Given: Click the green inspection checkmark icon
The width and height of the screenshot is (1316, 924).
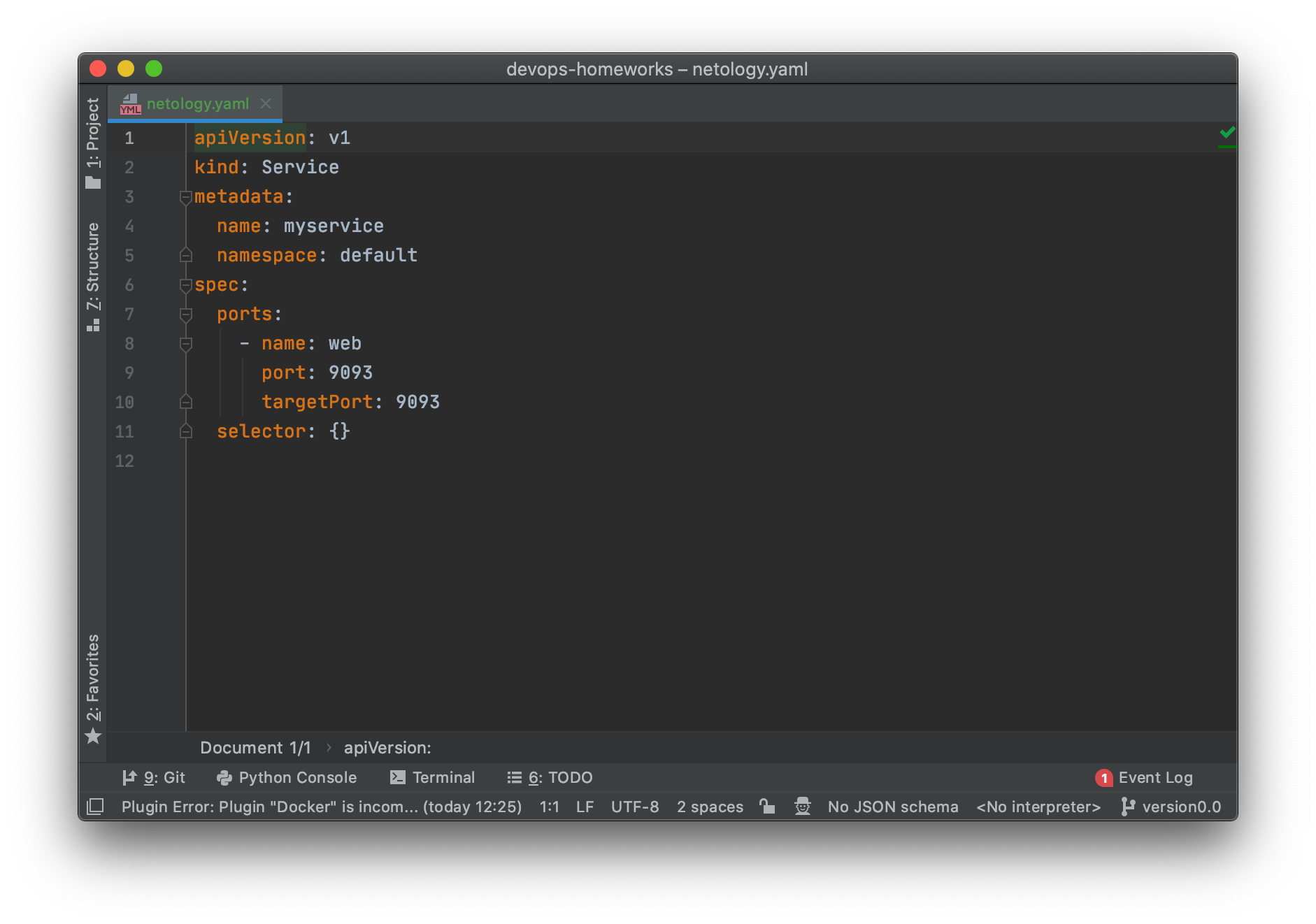Looking at the screenshot, I should pyautogui.click(x=1227, y=132).
